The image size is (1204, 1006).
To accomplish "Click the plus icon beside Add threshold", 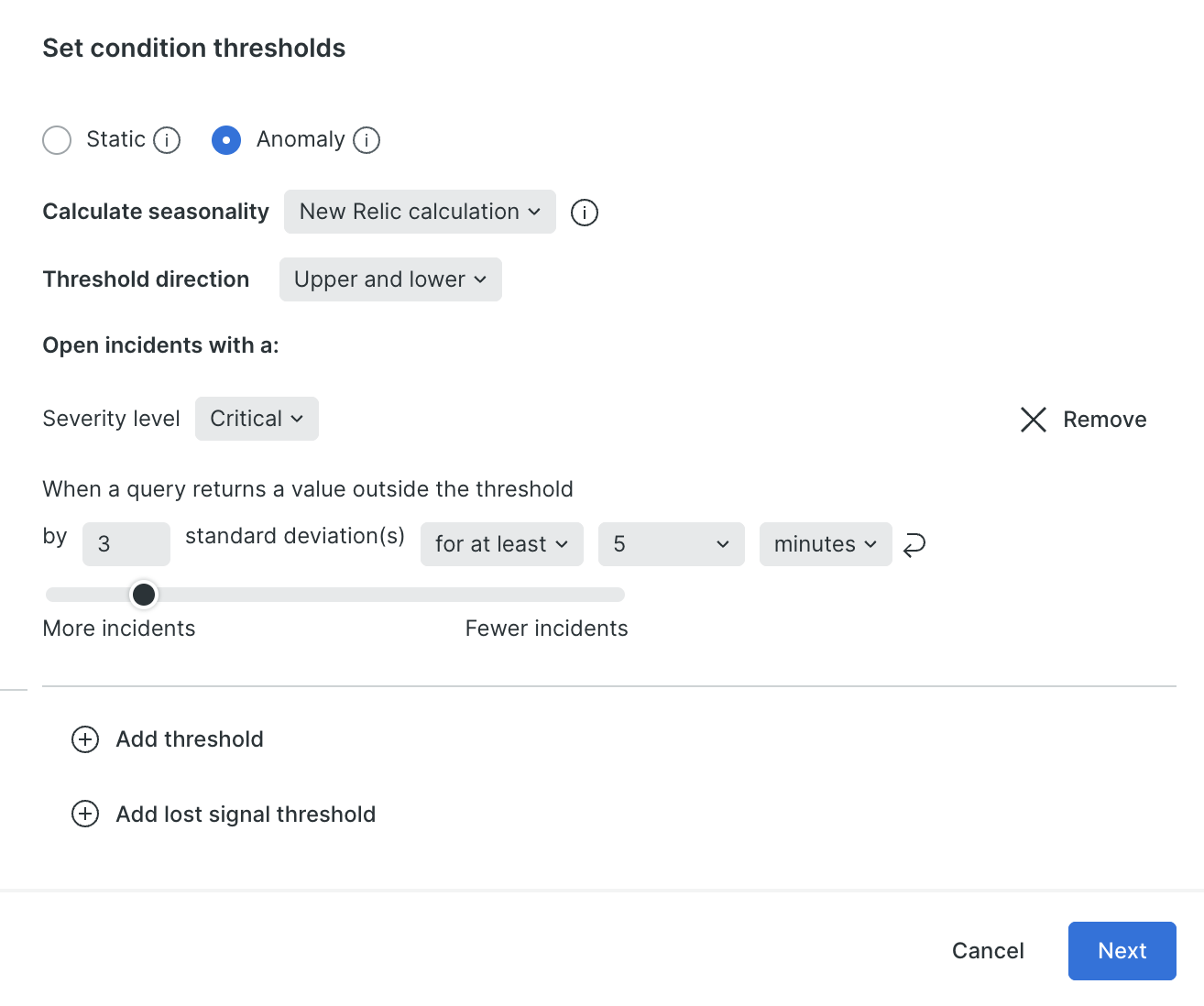I will [85, 739].
